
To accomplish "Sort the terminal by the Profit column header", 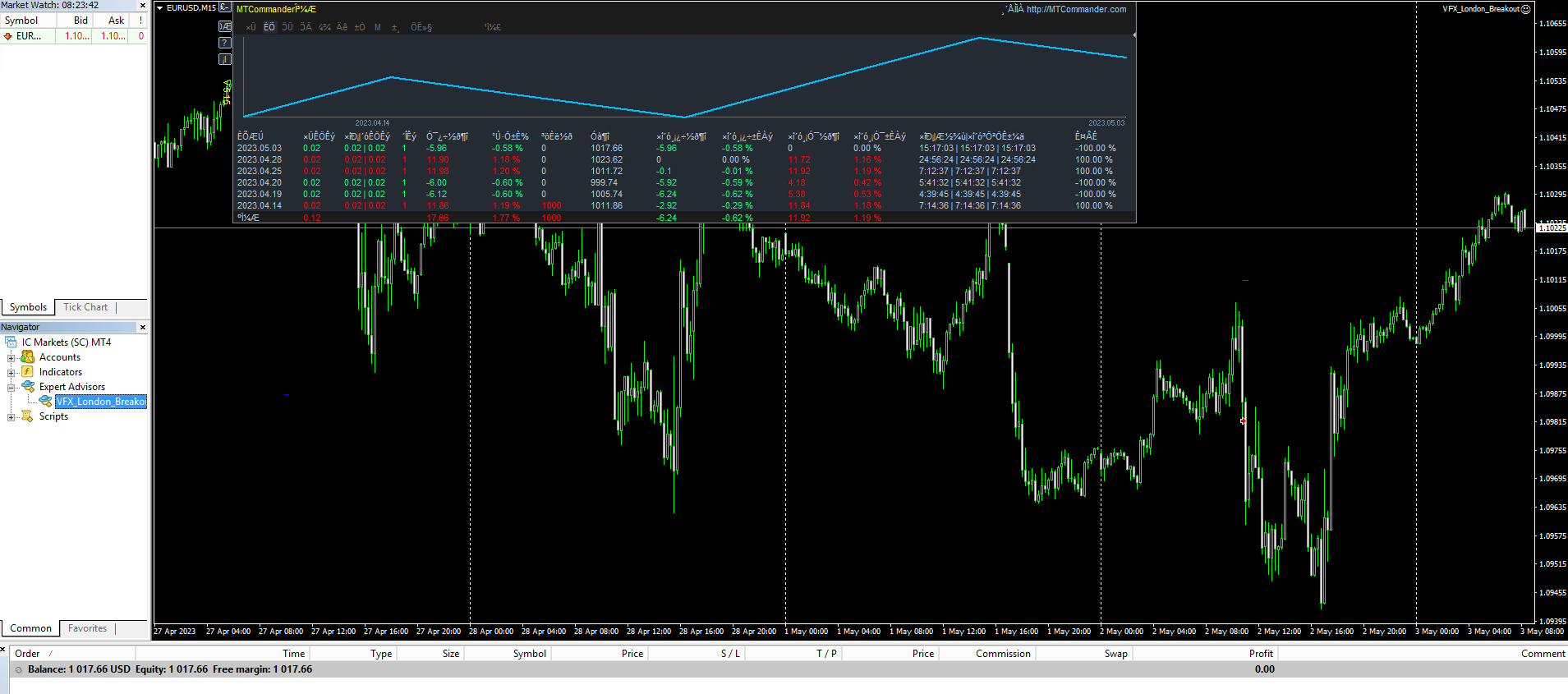I will click(x=1260, y=654).
